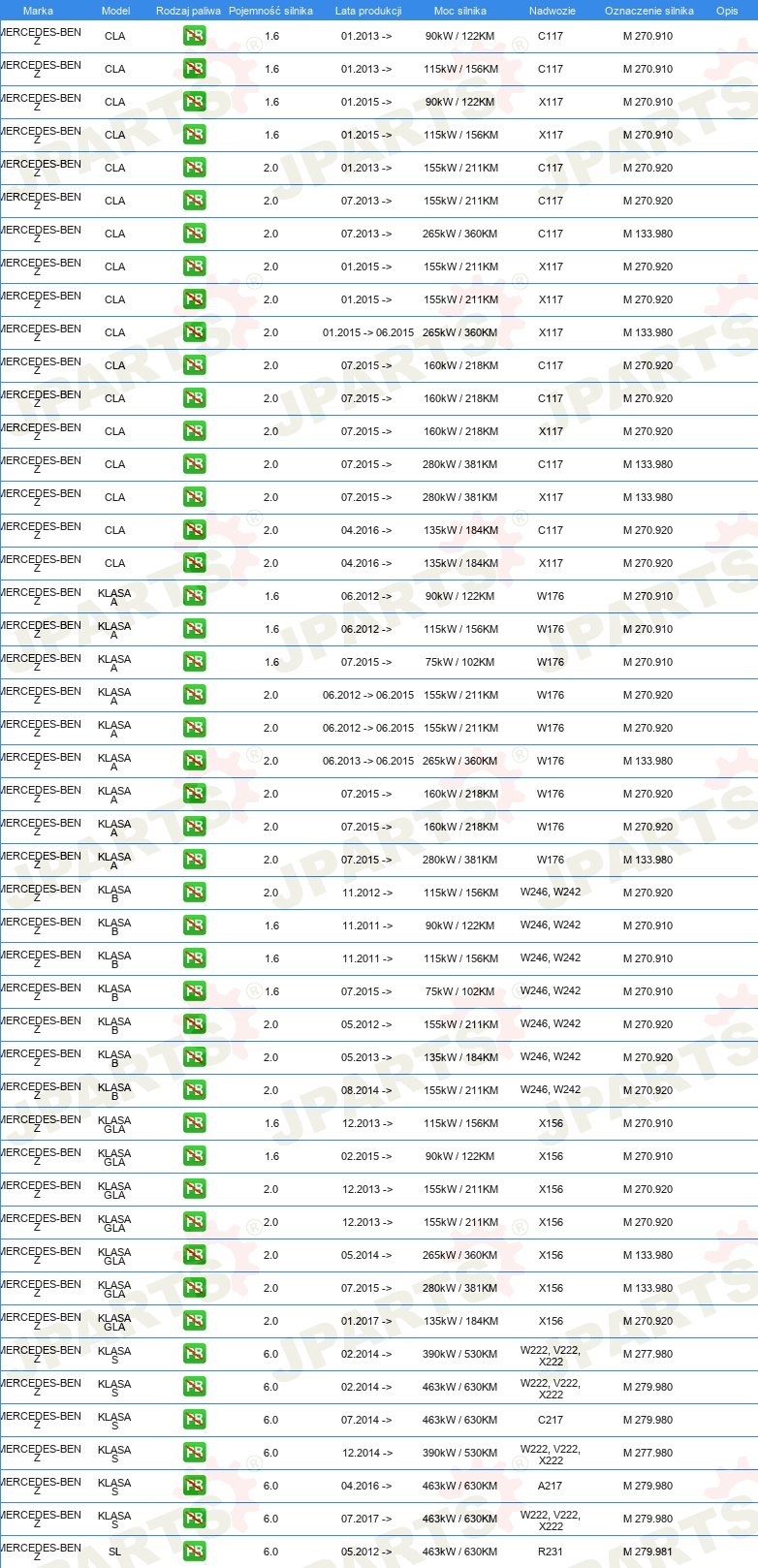Viewport: 758px width, 1568px height.
Task: Click the date 05.2014 -> in Klasa GLA row
Action: click(366, 1255)
